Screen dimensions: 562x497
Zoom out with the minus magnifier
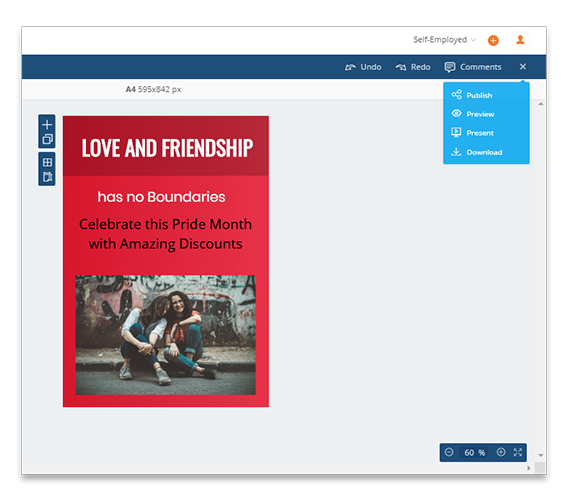449,452
